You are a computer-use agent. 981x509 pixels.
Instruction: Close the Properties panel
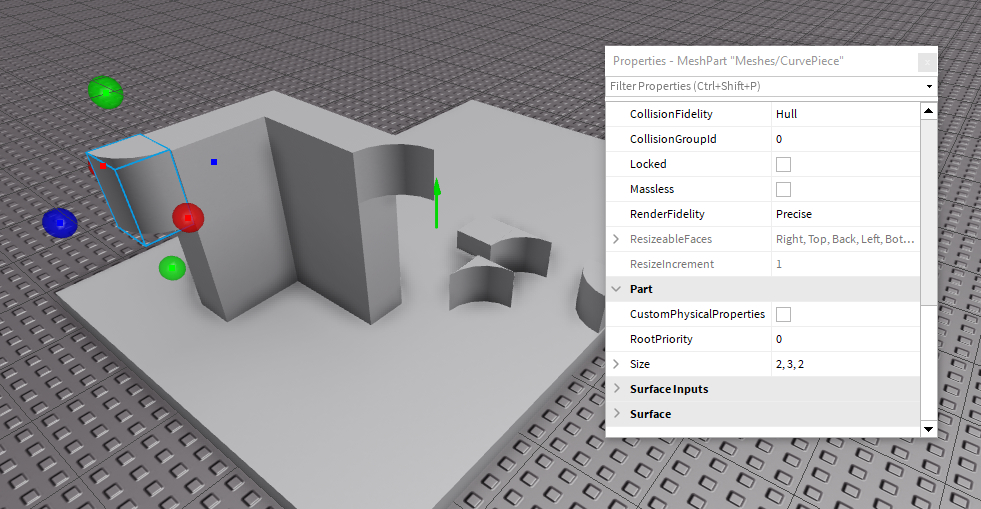pyautogui.click(x=927, y=62)
